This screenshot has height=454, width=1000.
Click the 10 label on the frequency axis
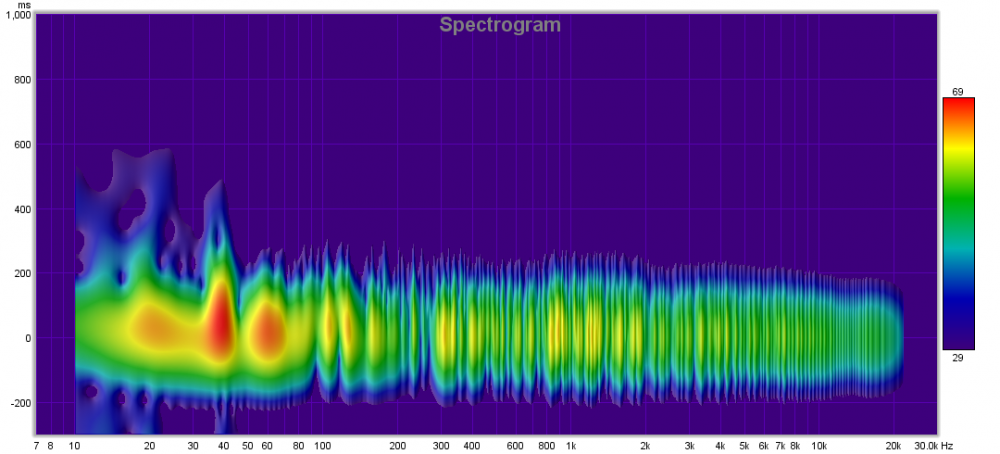tap(75, 446)
